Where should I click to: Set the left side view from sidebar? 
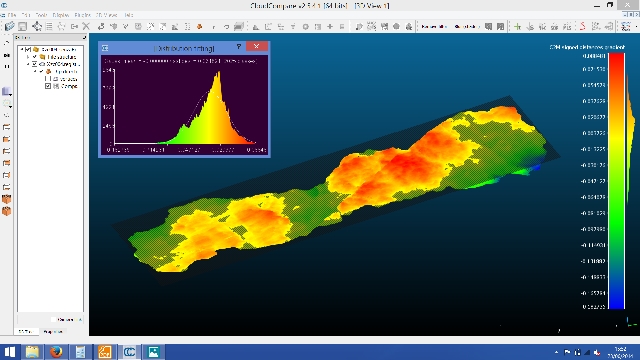[7, 151]
